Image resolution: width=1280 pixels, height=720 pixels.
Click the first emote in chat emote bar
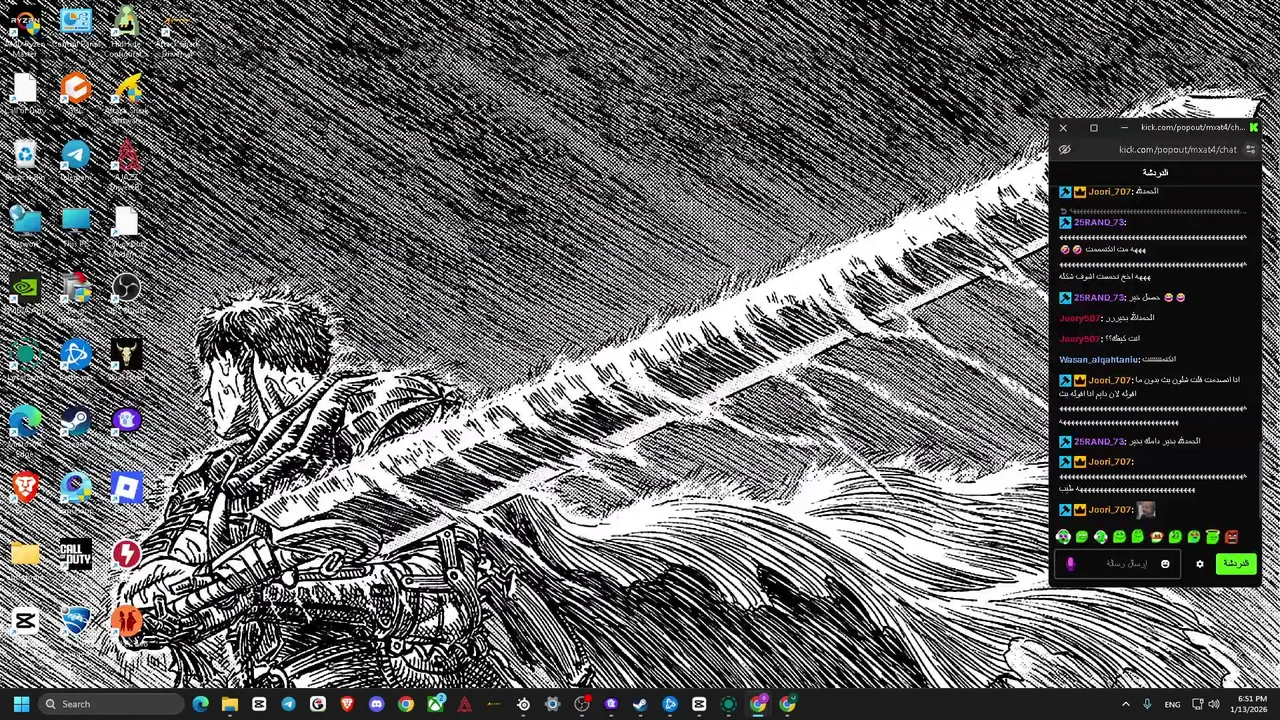tap(1063, 537)
